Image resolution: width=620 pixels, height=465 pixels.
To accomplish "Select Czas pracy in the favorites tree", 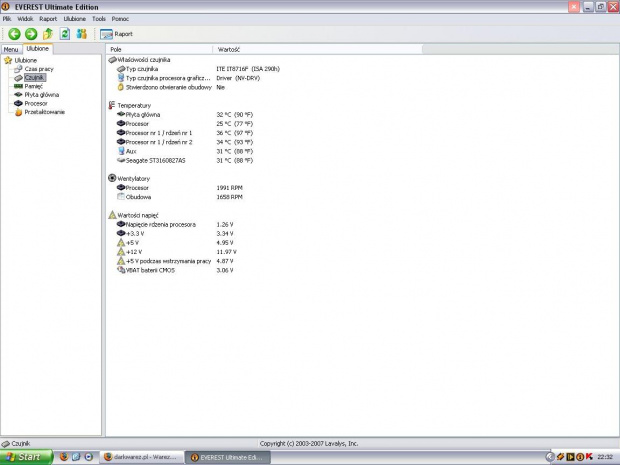I will click(x=38, y=69).
